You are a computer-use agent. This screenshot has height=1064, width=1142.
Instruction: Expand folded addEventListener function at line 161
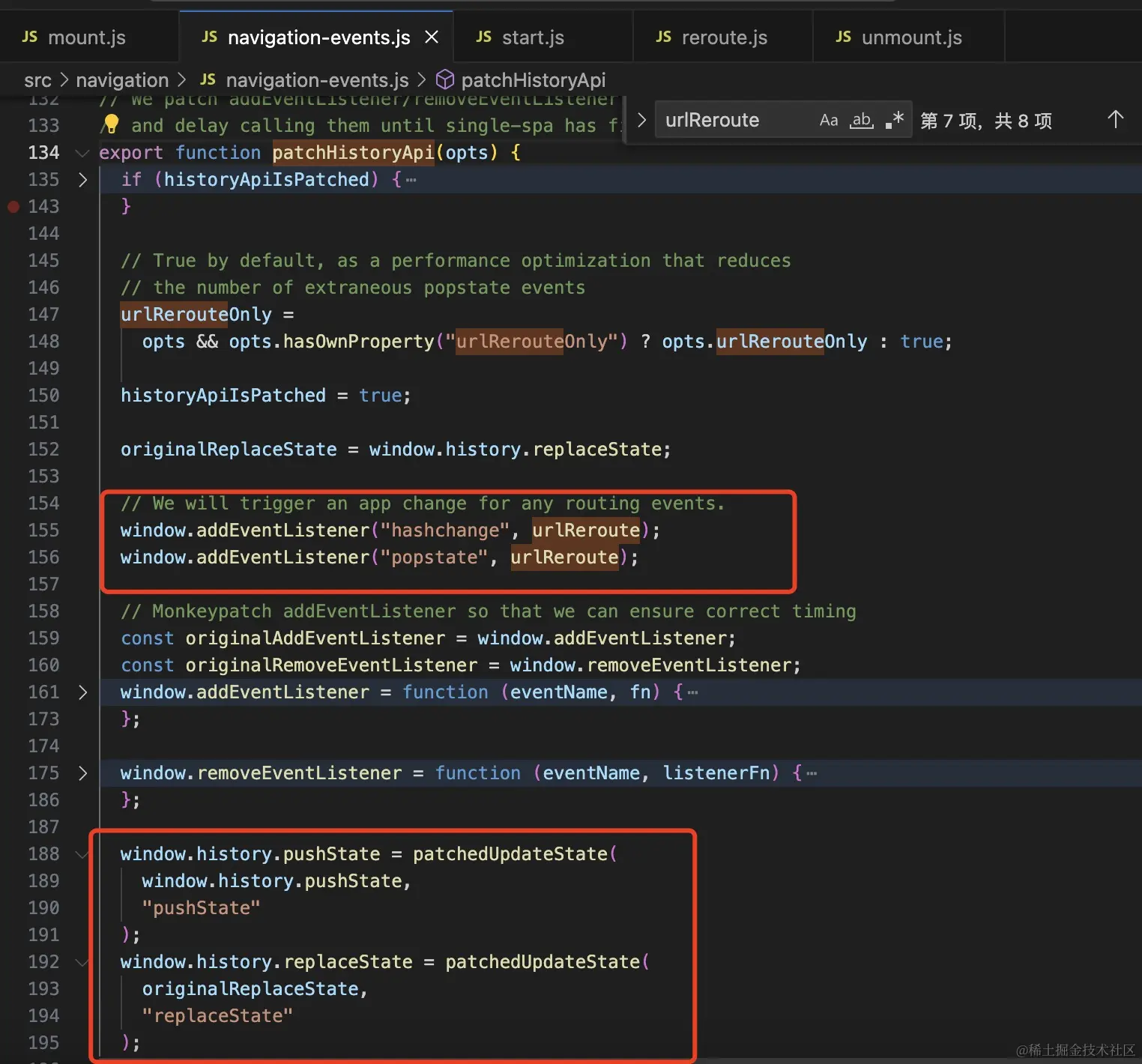[82, 692]
